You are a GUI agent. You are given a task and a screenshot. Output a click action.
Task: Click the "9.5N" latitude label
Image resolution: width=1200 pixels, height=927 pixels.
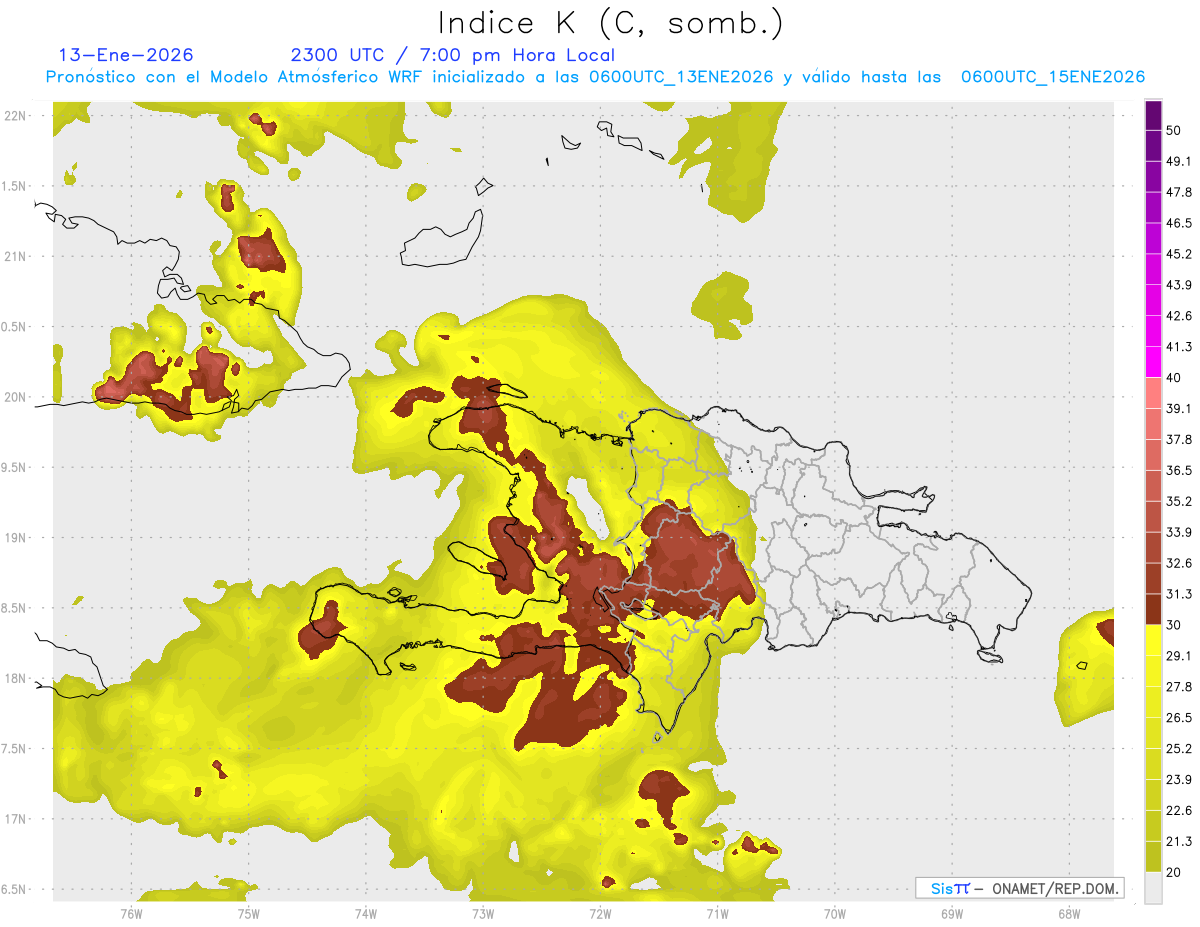tap(15, 467)
